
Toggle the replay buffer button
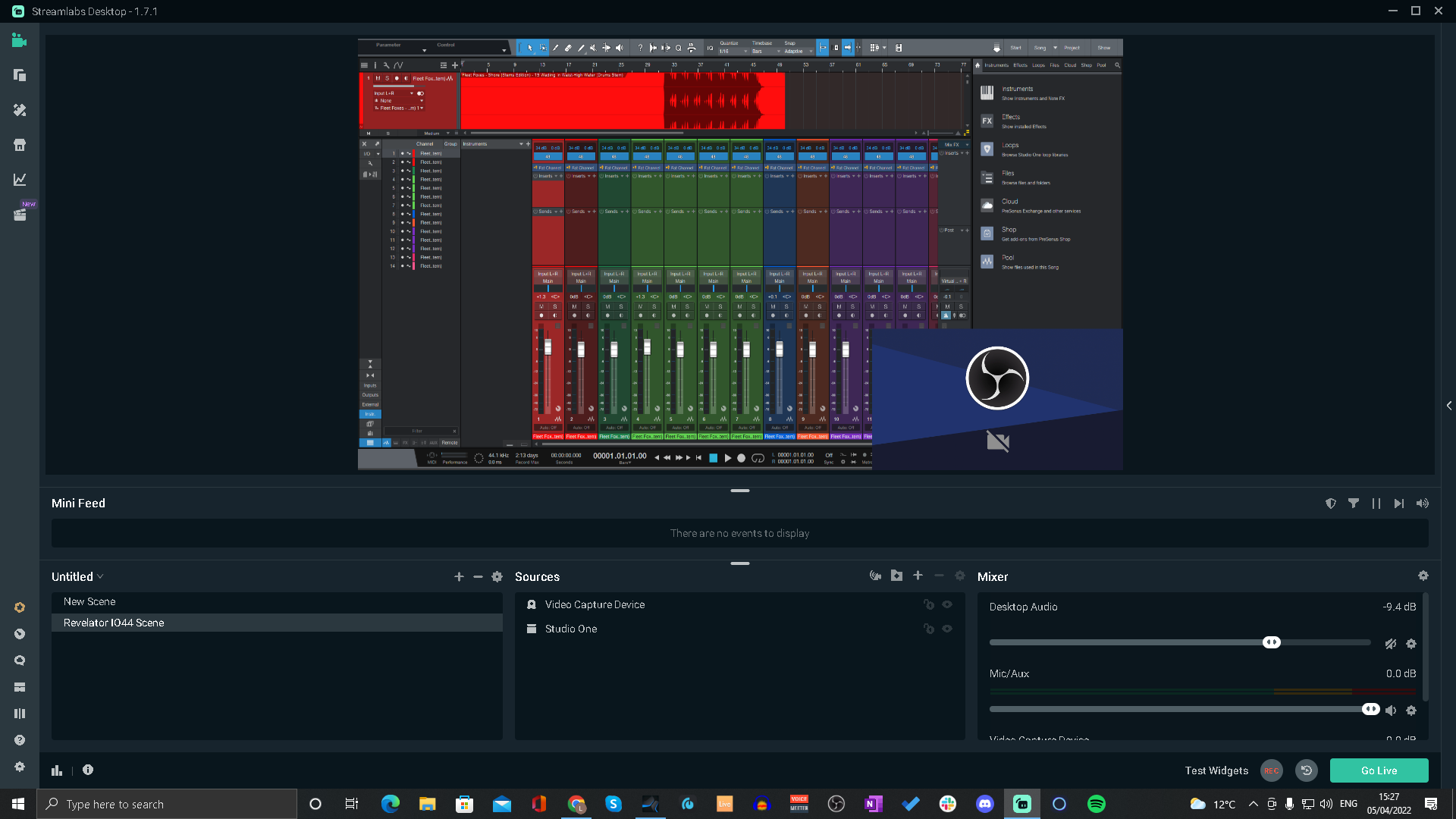point(1306,770)
